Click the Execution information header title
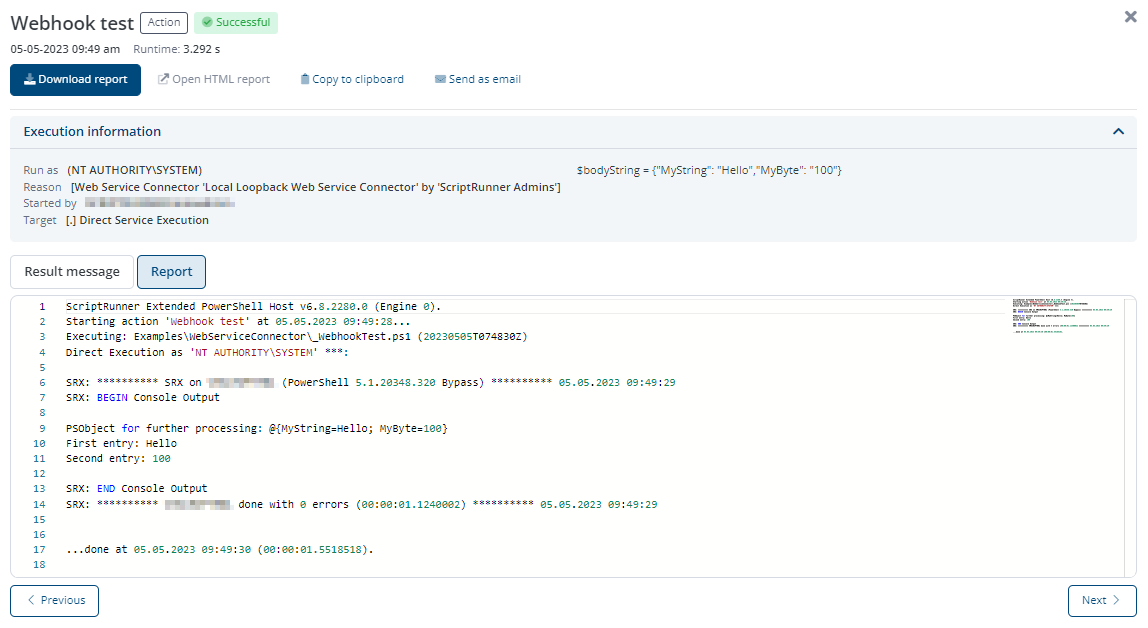 pos(92,132)
